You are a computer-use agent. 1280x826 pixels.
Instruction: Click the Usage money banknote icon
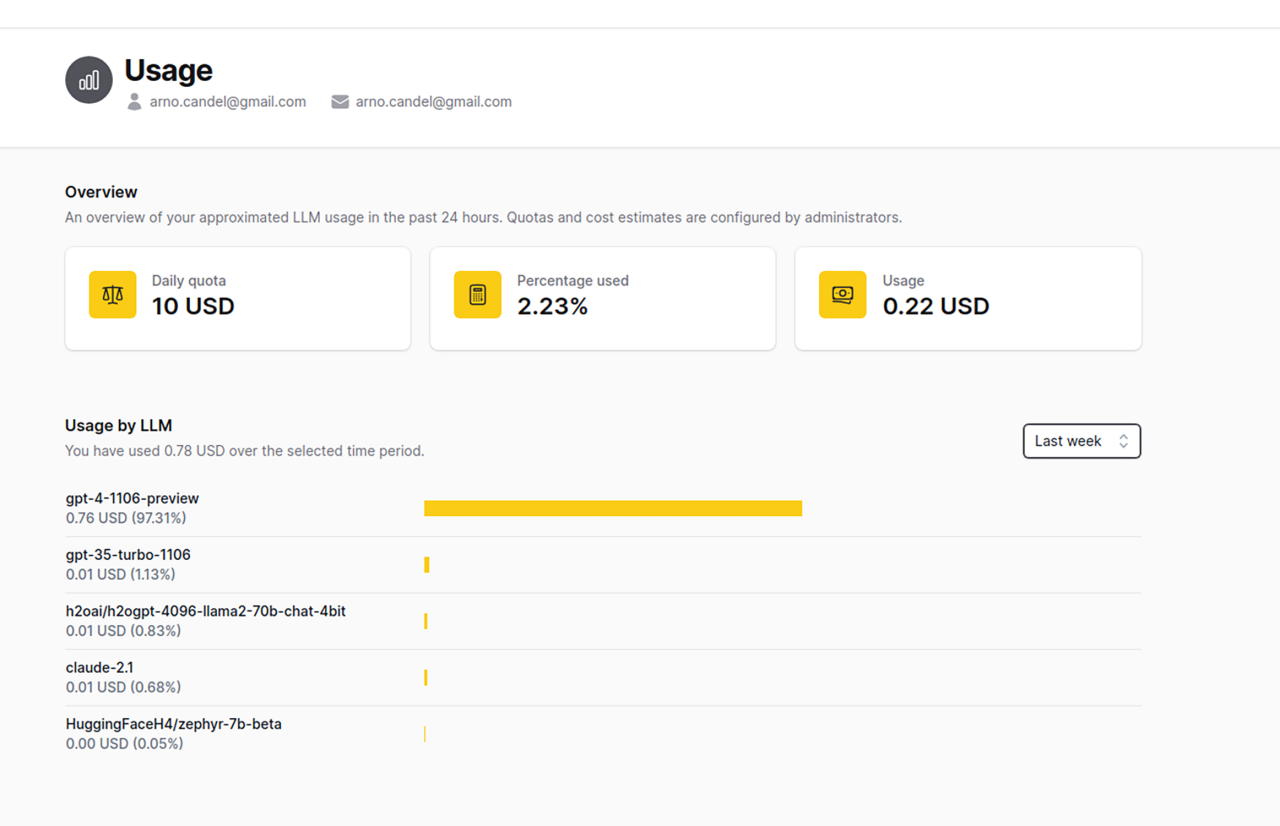(x=842, y=295)
